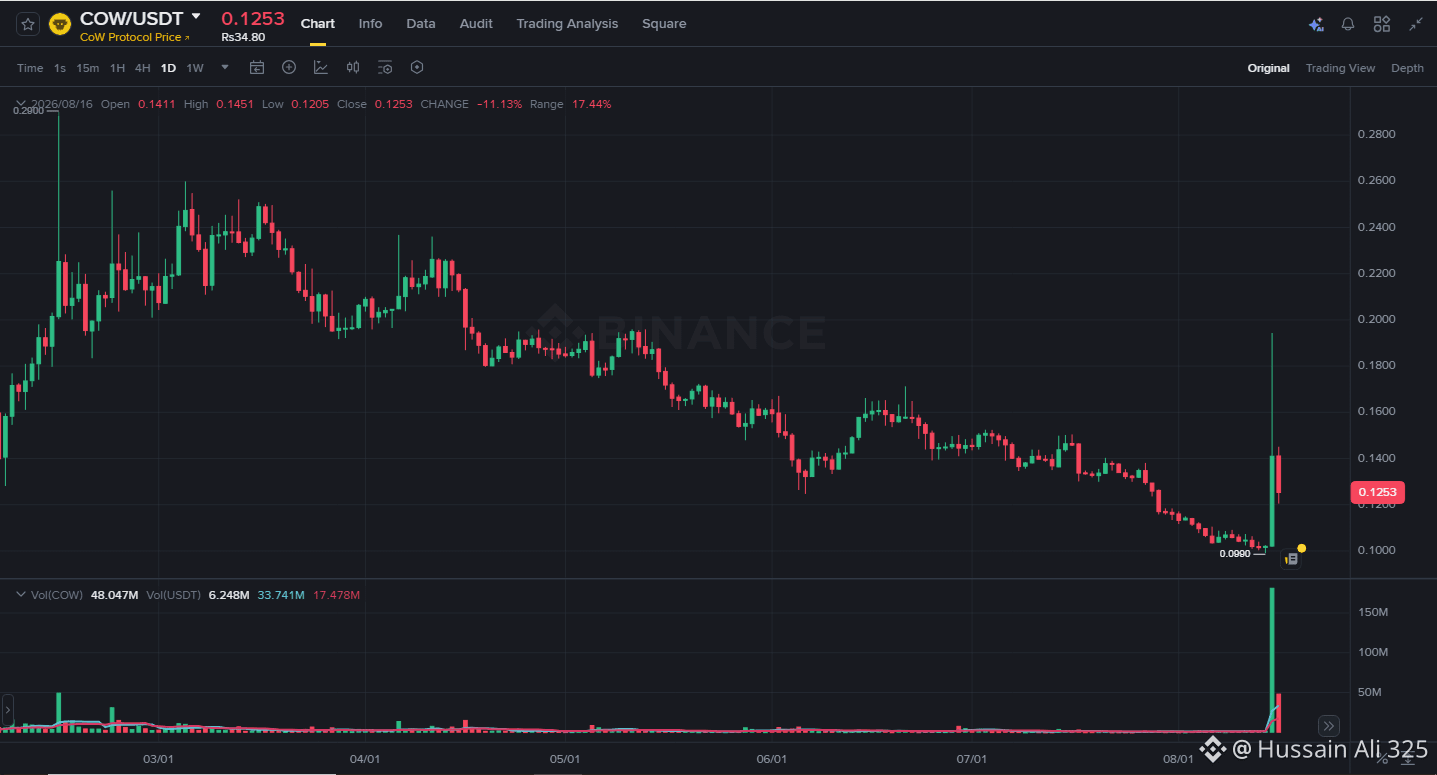Viewport: 1437px width, 775px height.
Task: Click the Vol(COW) indicator label
Action: coord(57,595)
